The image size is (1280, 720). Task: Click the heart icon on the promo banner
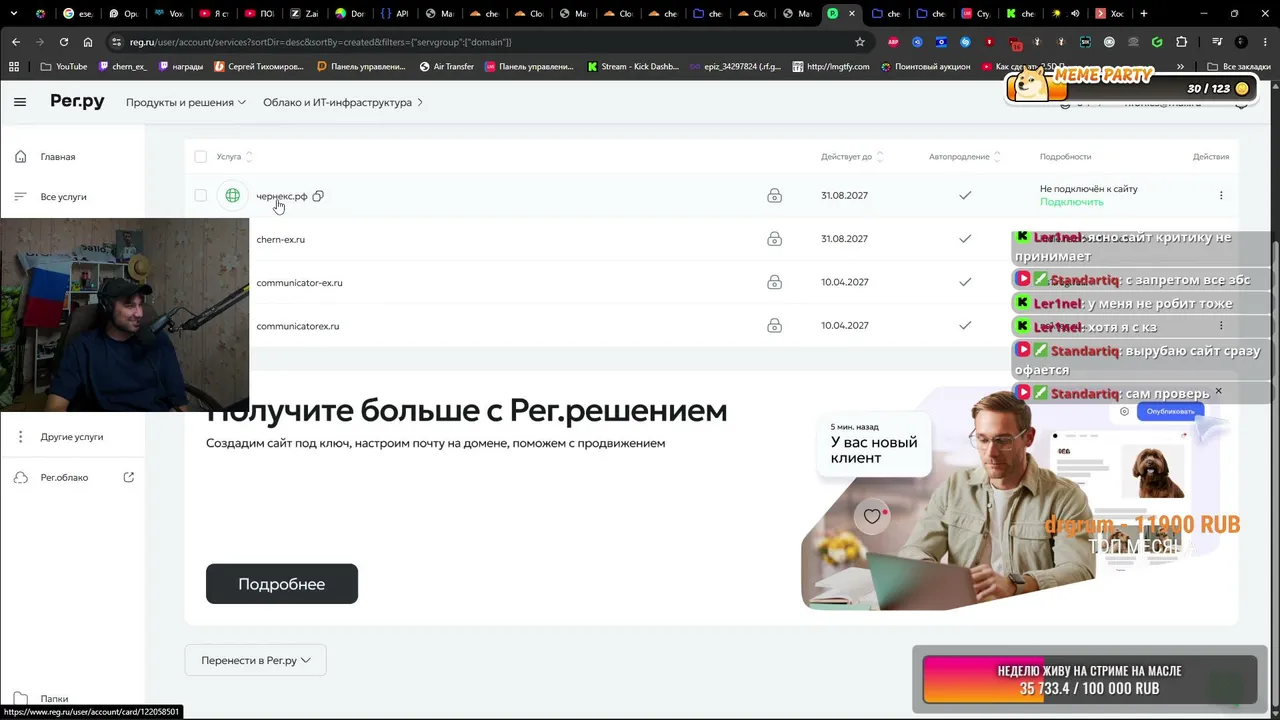(872, 516)
